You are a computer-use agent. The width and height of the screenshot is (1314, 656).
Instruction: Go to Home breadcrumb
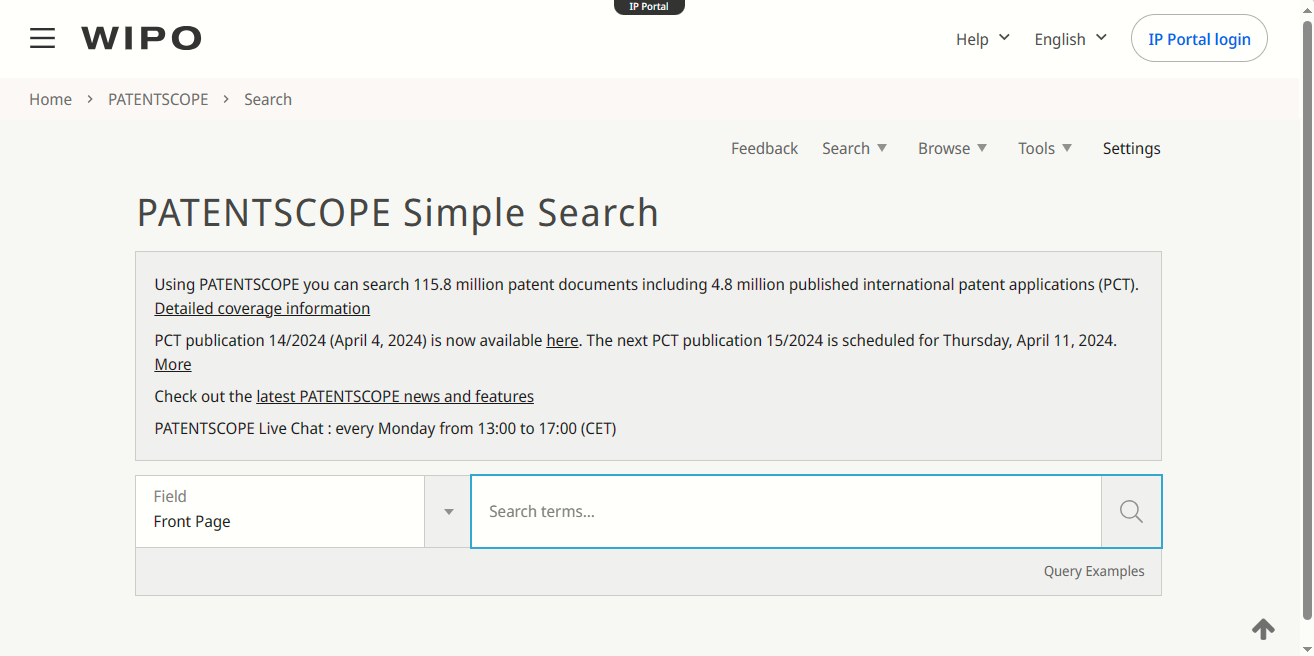point(50,99)
